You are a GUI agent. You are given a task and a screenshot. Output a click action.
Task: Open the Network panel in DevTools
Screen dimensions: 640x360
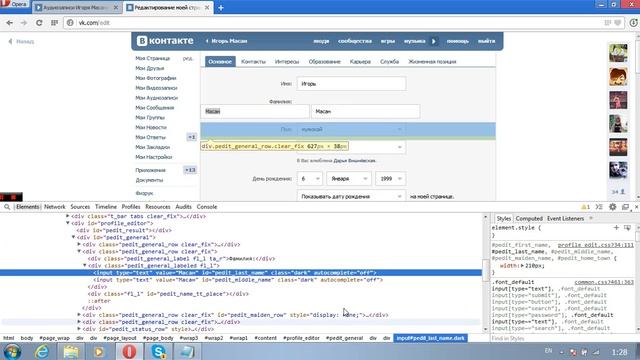pyautogui.click(x=55, y=207)
